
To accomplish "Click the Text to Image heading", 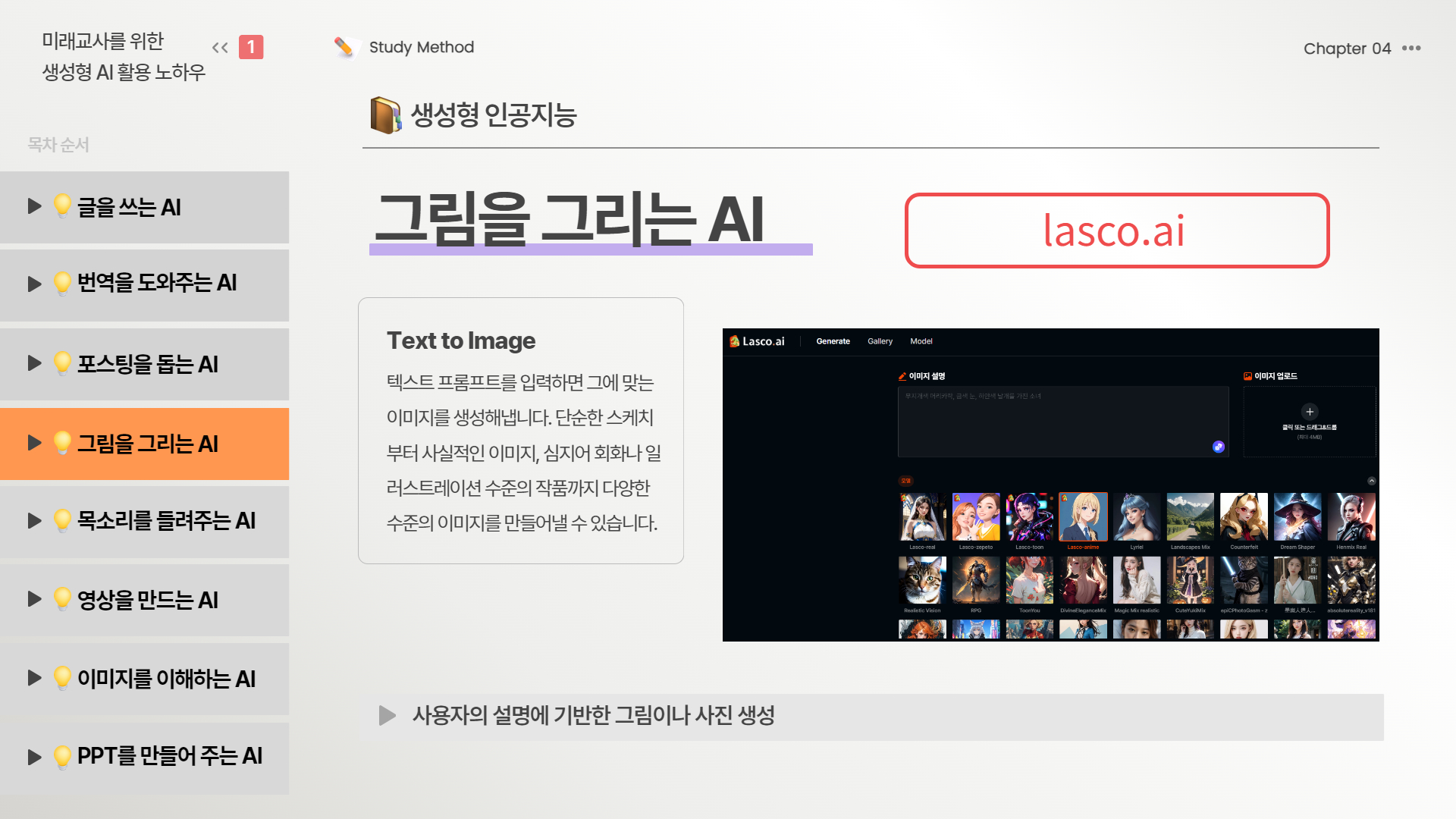I will (x=461, y=341).
